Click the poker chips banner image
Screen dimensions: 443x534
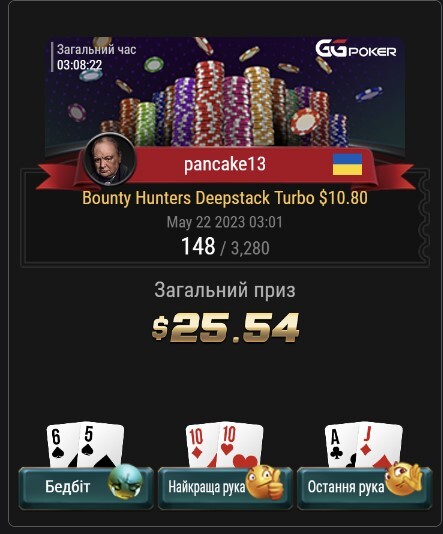pos(225,94)
